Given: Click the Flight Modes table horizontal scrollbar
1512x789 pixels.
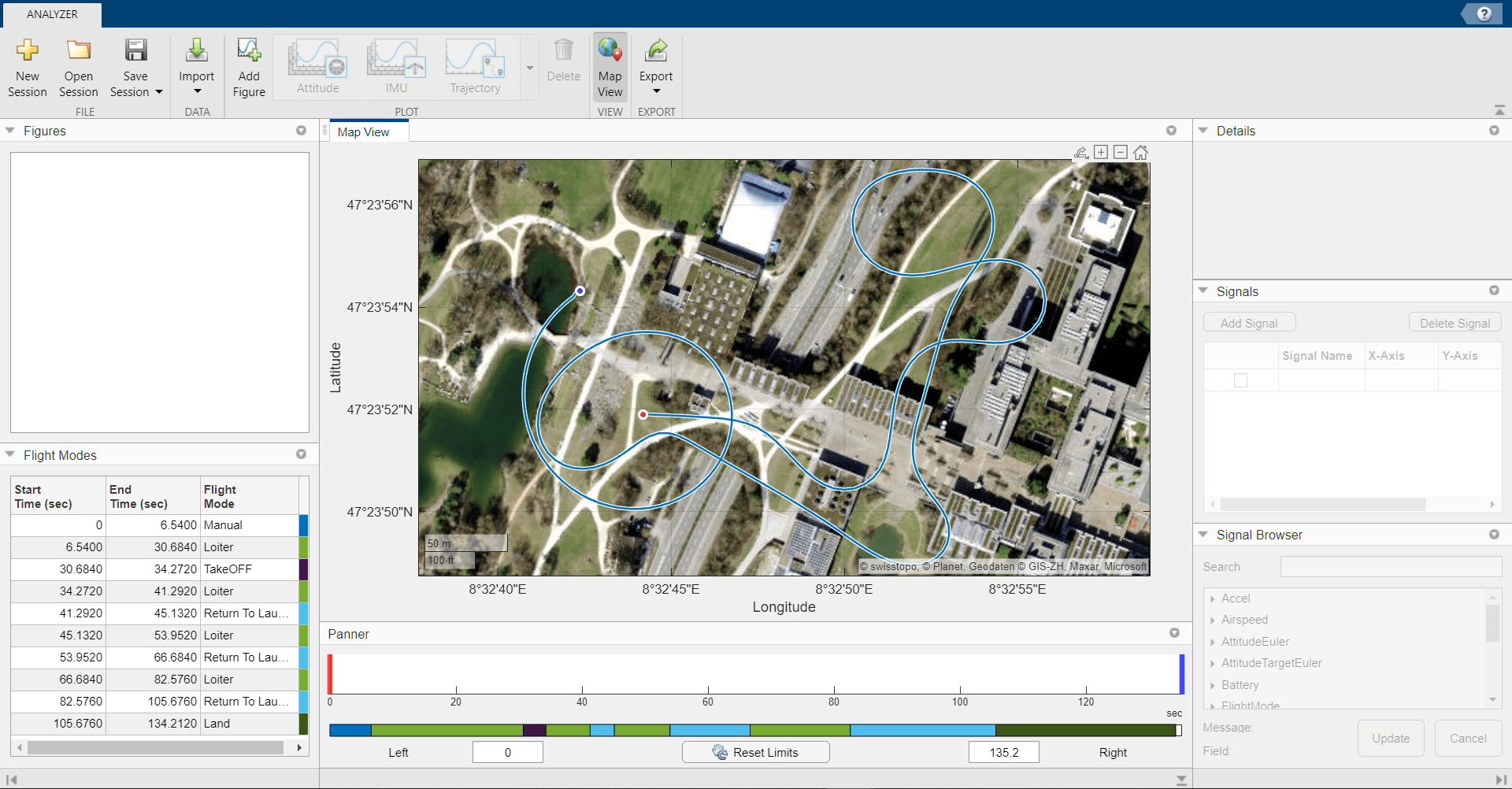Looking at the screenshot, I should [x=156, y=747].
